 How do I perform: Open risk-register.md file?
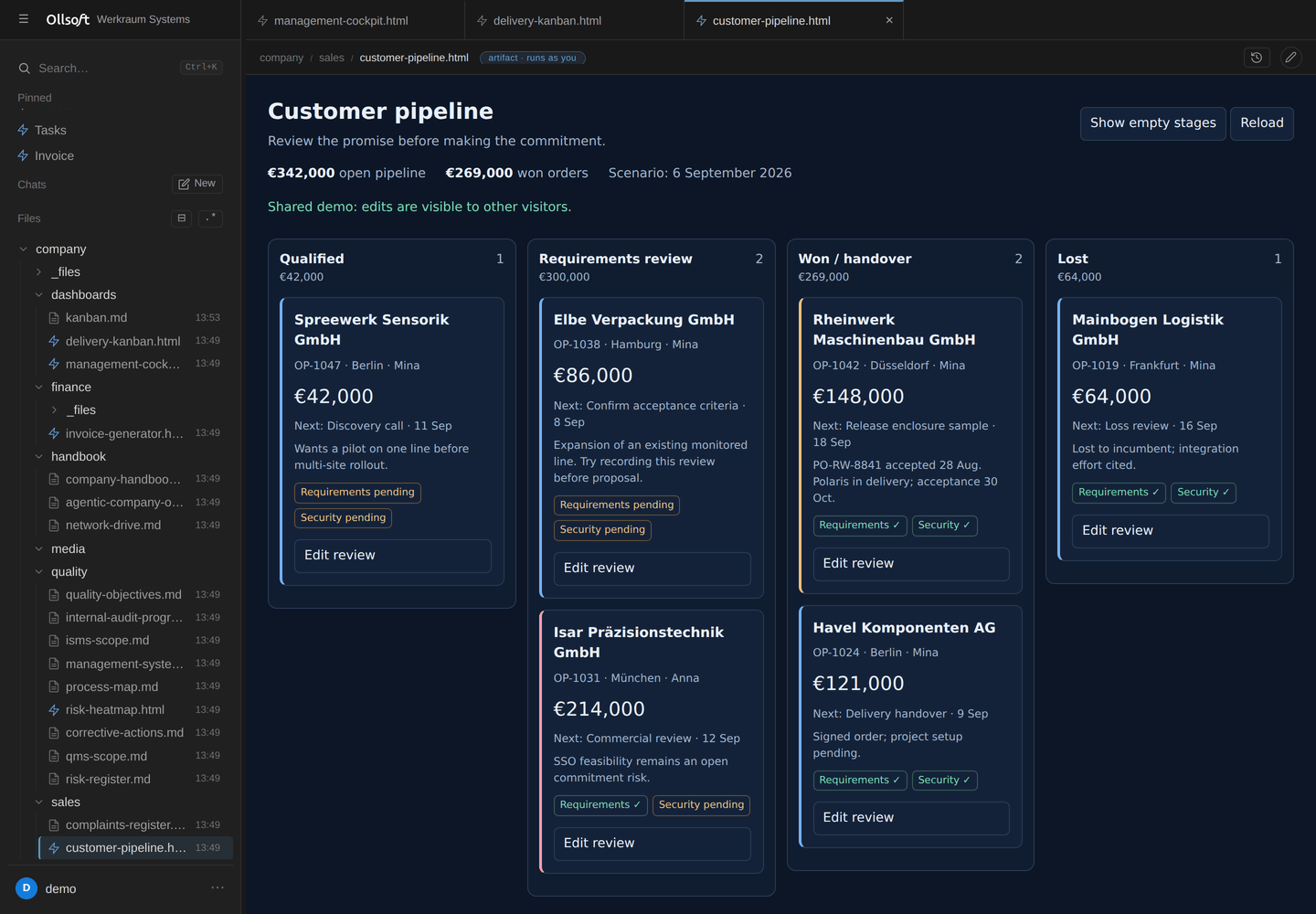click(135, 780)
